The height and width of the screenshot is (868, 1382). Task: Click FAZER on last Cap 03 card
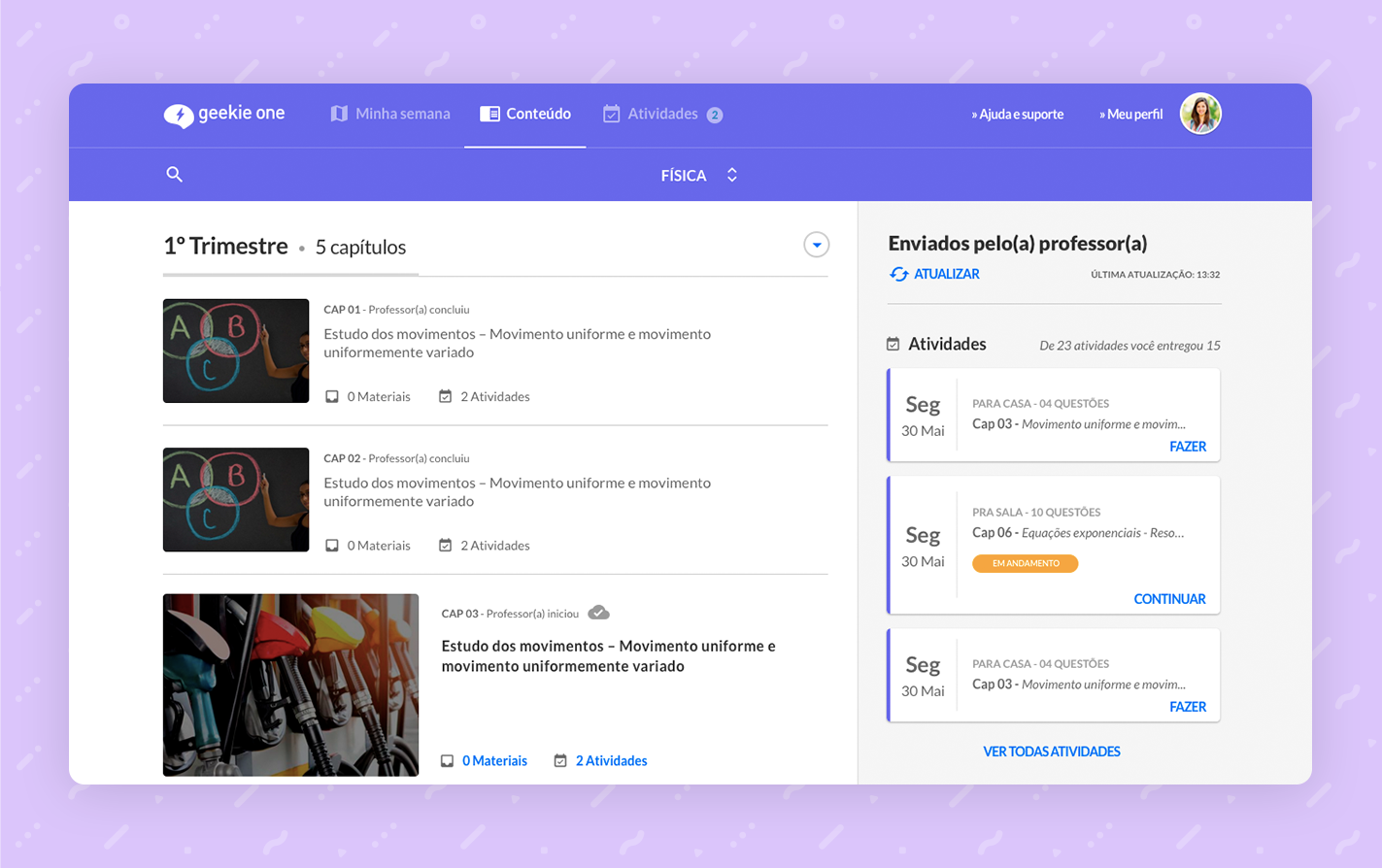click(x=1188, y=707)
